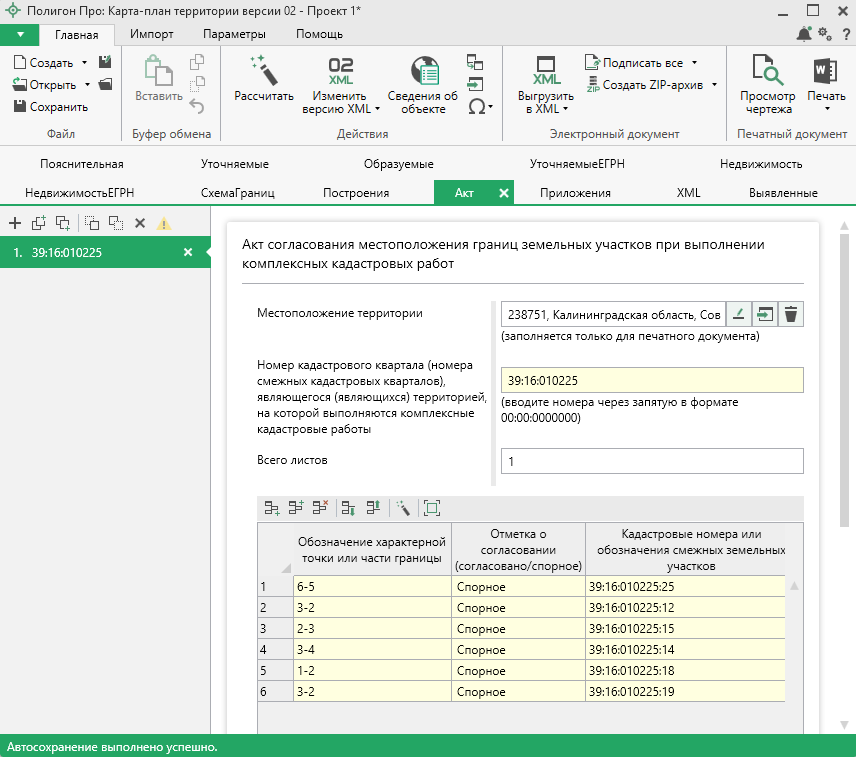The image size is (856, 757).
Task: Click fullscreen table icon in table toolbar
Action: coord(432,508)
